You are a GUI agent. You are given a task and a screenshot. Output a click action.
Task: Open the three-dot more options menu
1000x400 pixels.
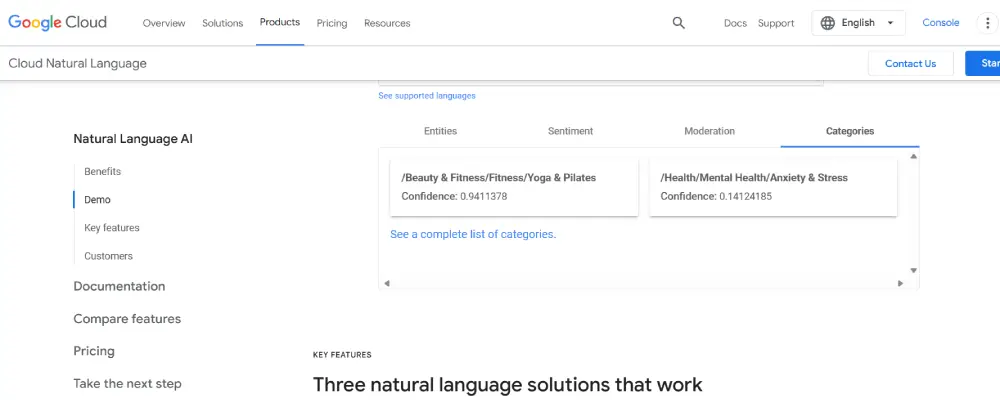coord(988,23)
